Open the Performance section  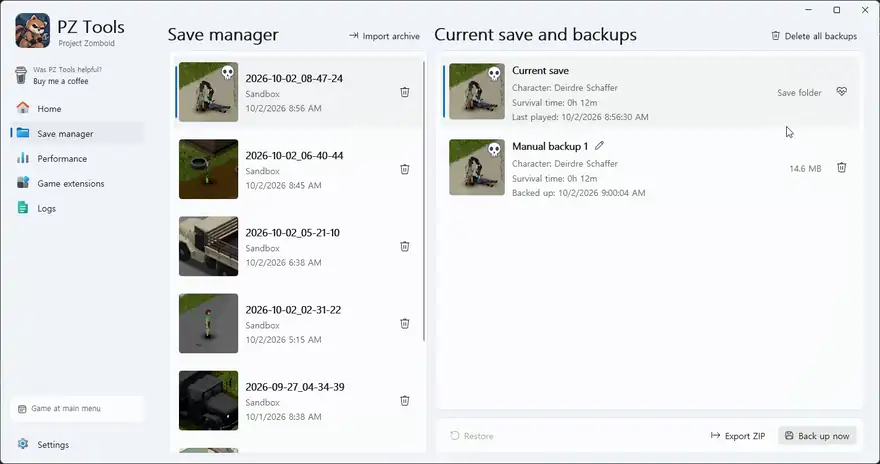pos(77,159)
